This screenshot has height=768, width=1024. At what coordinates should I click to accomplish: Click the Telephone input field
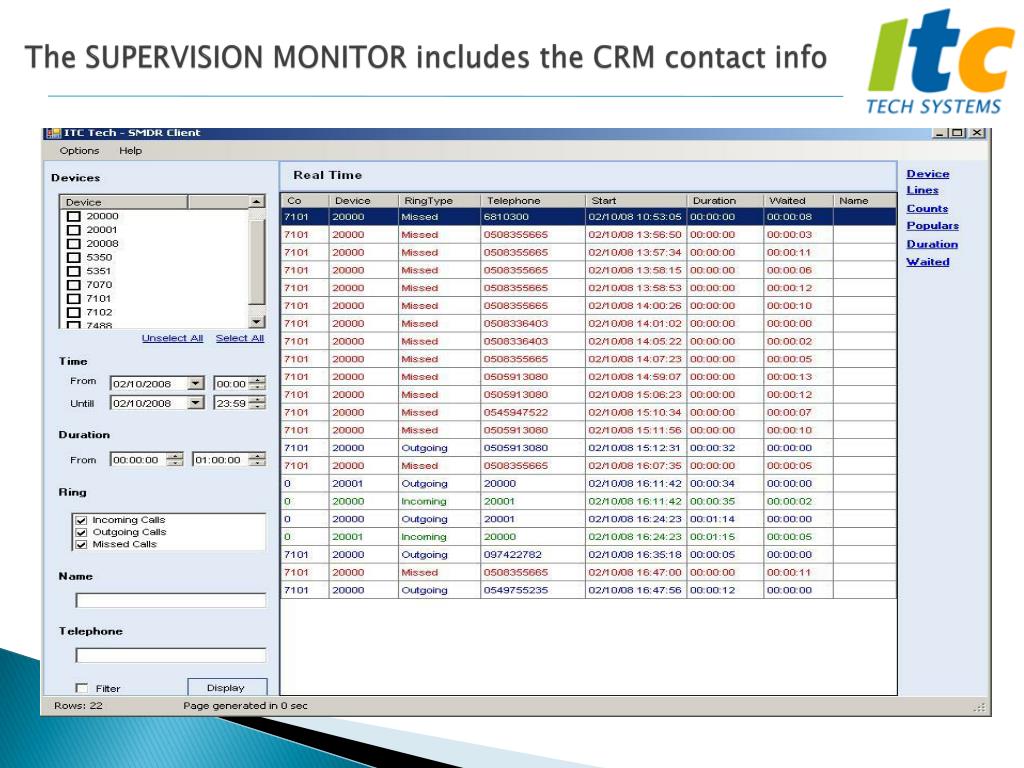(170, 655)
